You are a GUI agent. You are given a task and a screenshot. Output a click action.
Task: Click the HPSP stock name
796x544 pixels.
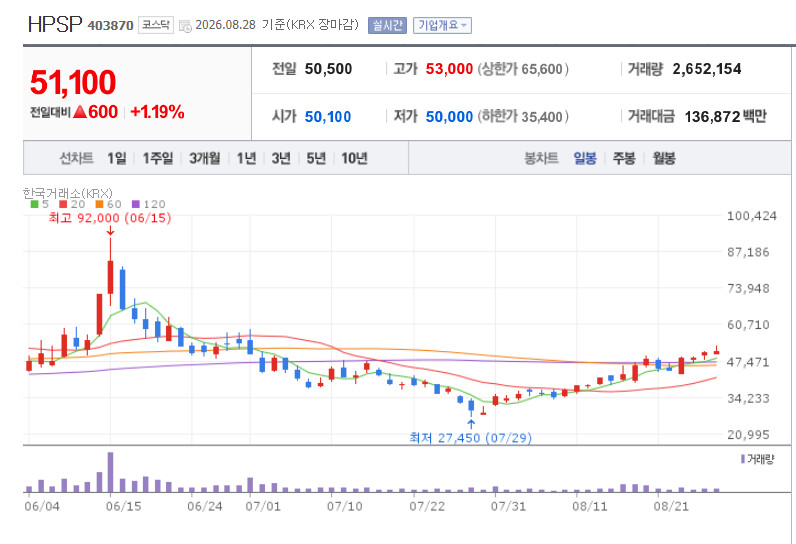[x=55, y=24]
